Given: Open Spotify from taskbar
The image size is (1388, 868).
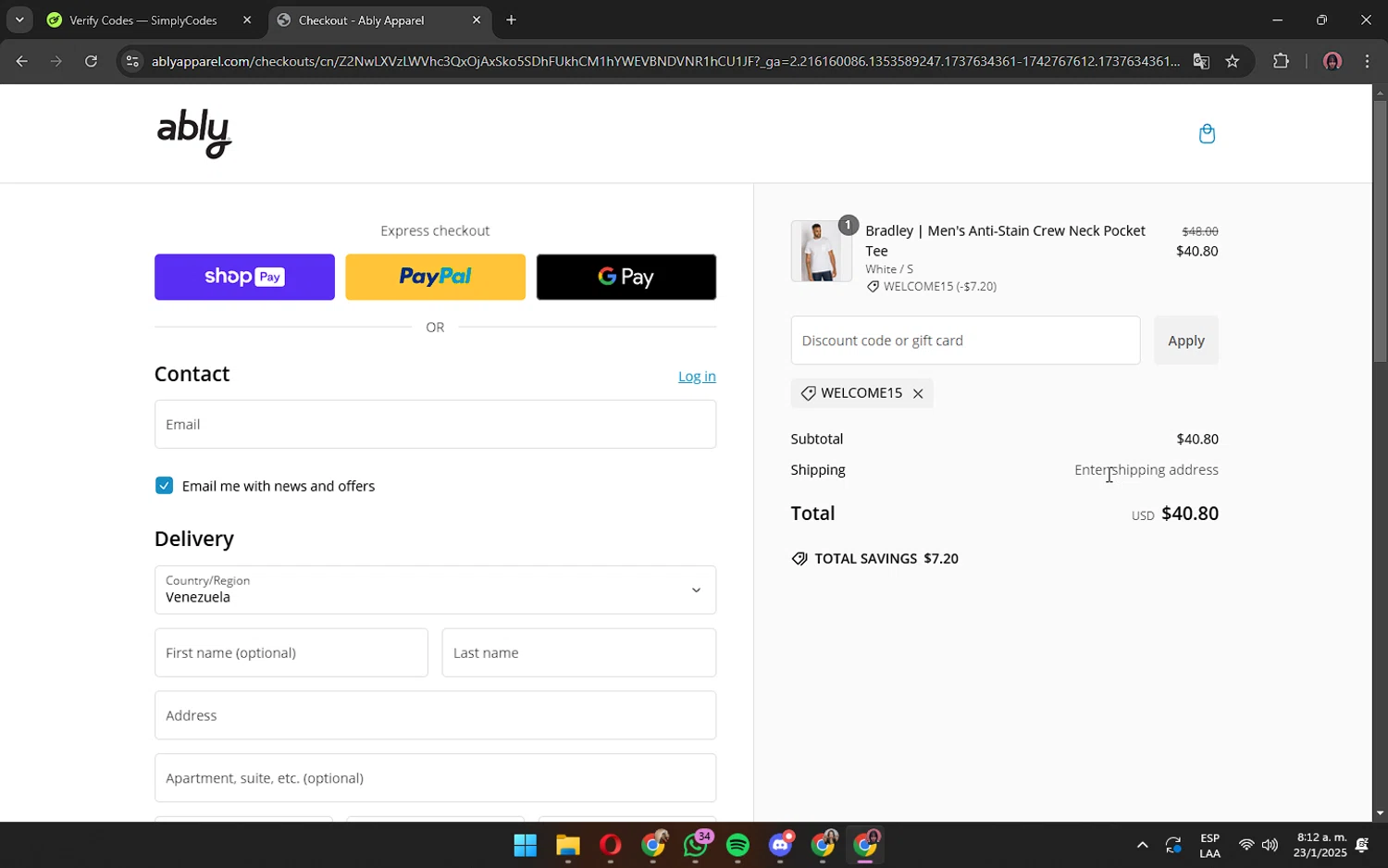Looking at the screenshot, I should (x=738, y=845).
